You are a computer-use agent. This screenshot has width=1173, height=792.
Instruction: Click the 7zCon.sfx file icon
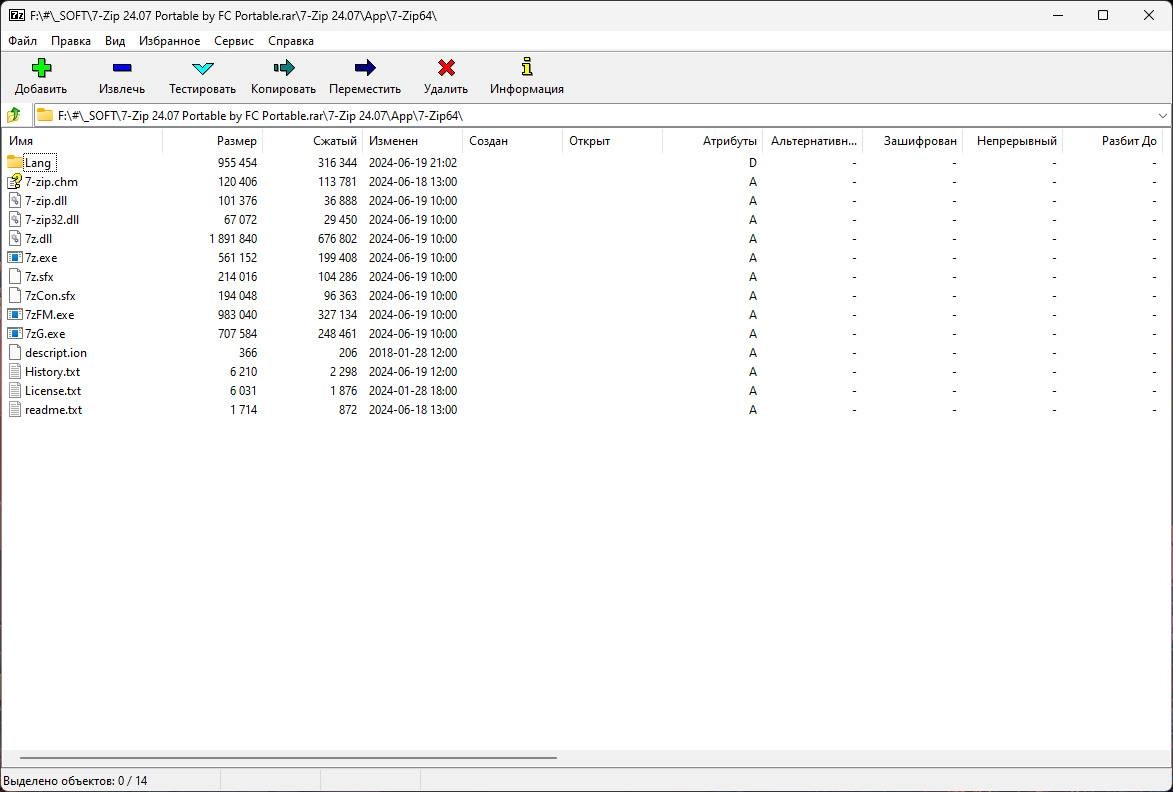pos(14,295)
